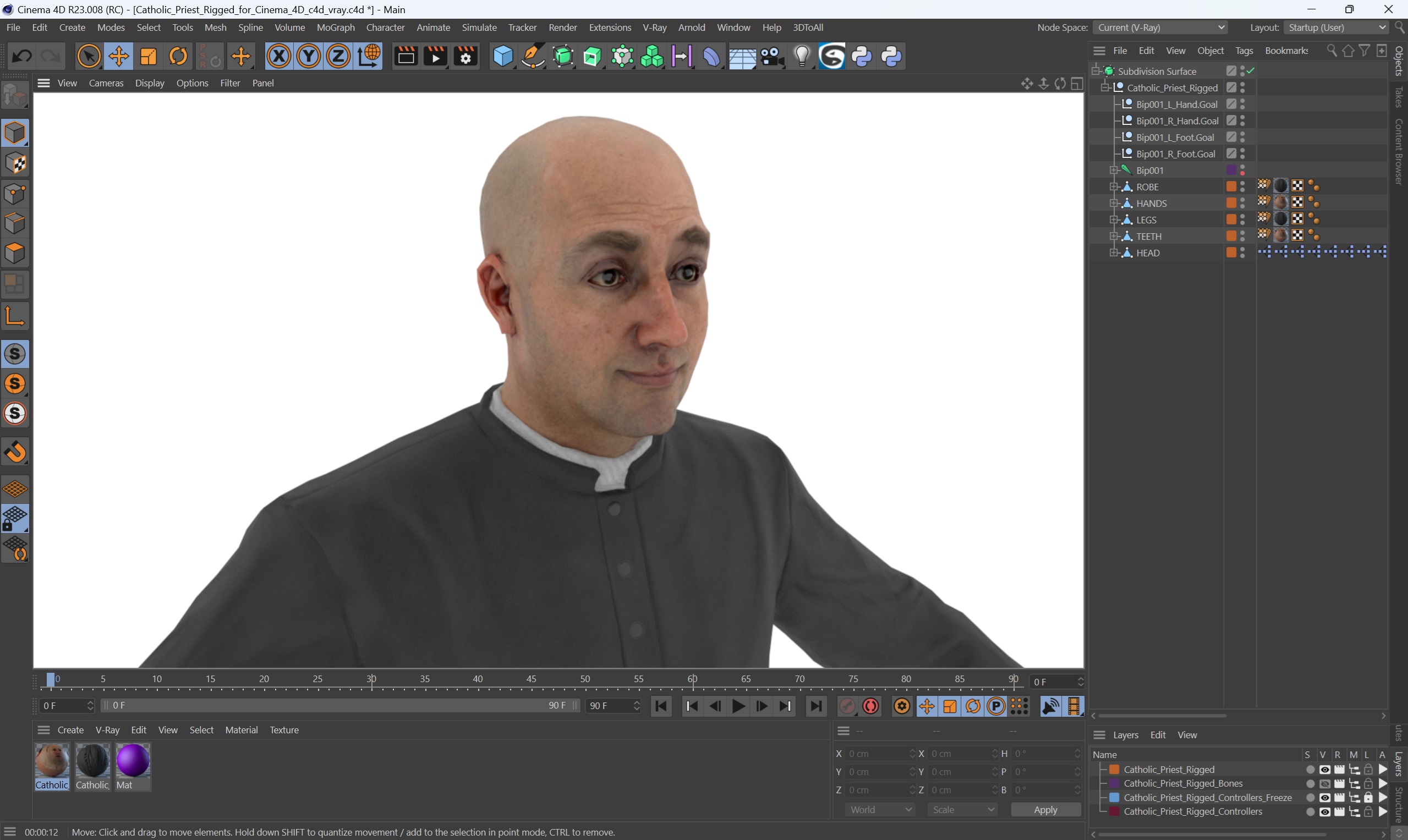Expand the HEAD object tree

[1114, 253]
